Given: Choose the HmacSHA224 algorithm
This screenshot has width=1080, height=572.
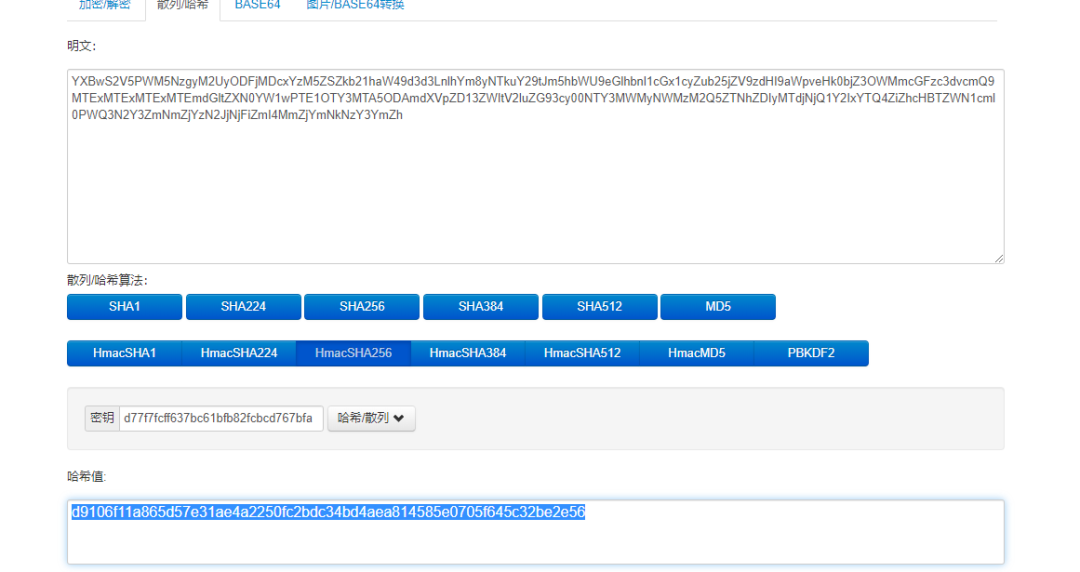Looking at the screenshot, I should pos(239,353).
